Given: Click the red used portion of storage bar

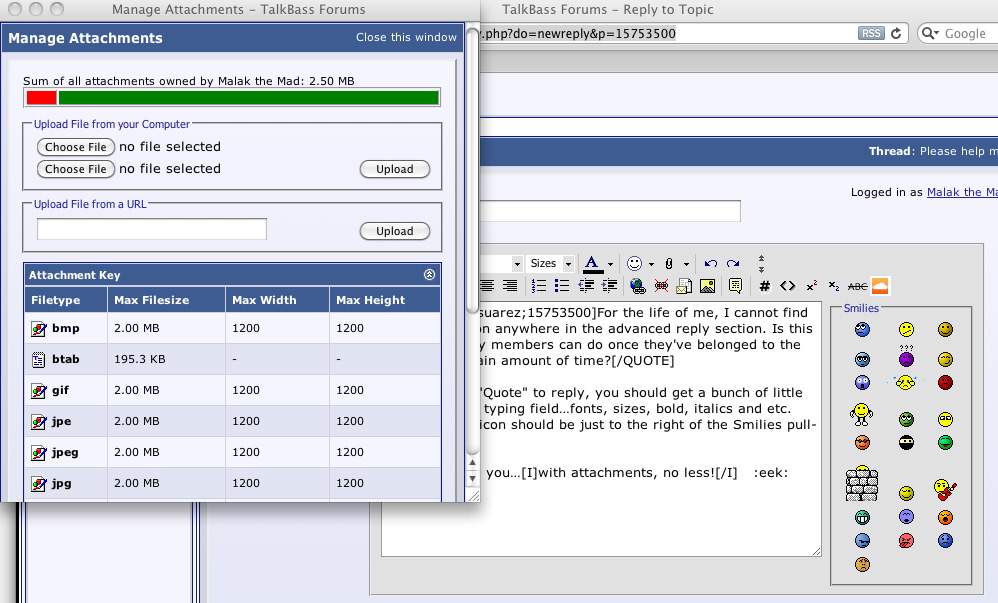Looking at the screenshot, I should (41, 97).
